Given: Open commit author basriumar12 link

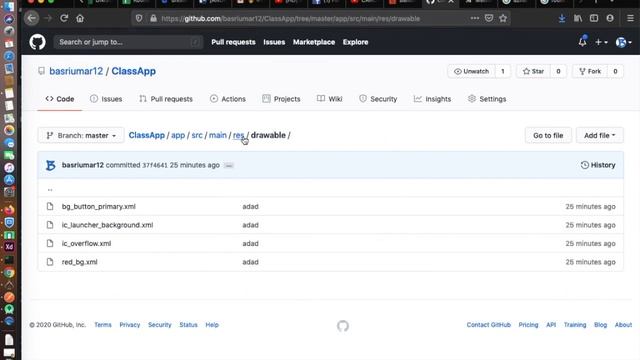Looking at the screenshot, I should click(83, 165).
